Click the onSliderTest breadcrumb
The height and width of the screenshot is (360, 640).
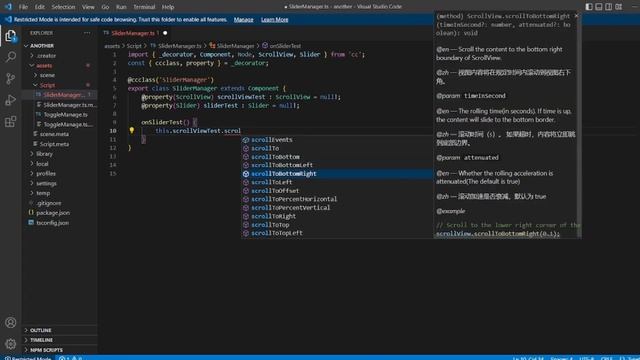pyautogui.click(x=282, y=46)
